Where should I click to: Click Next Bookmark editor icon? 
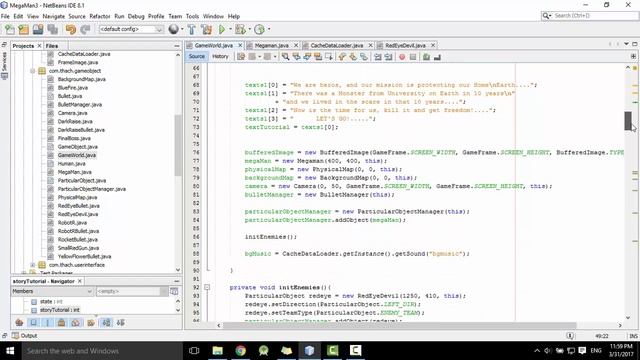pos(353,57)
